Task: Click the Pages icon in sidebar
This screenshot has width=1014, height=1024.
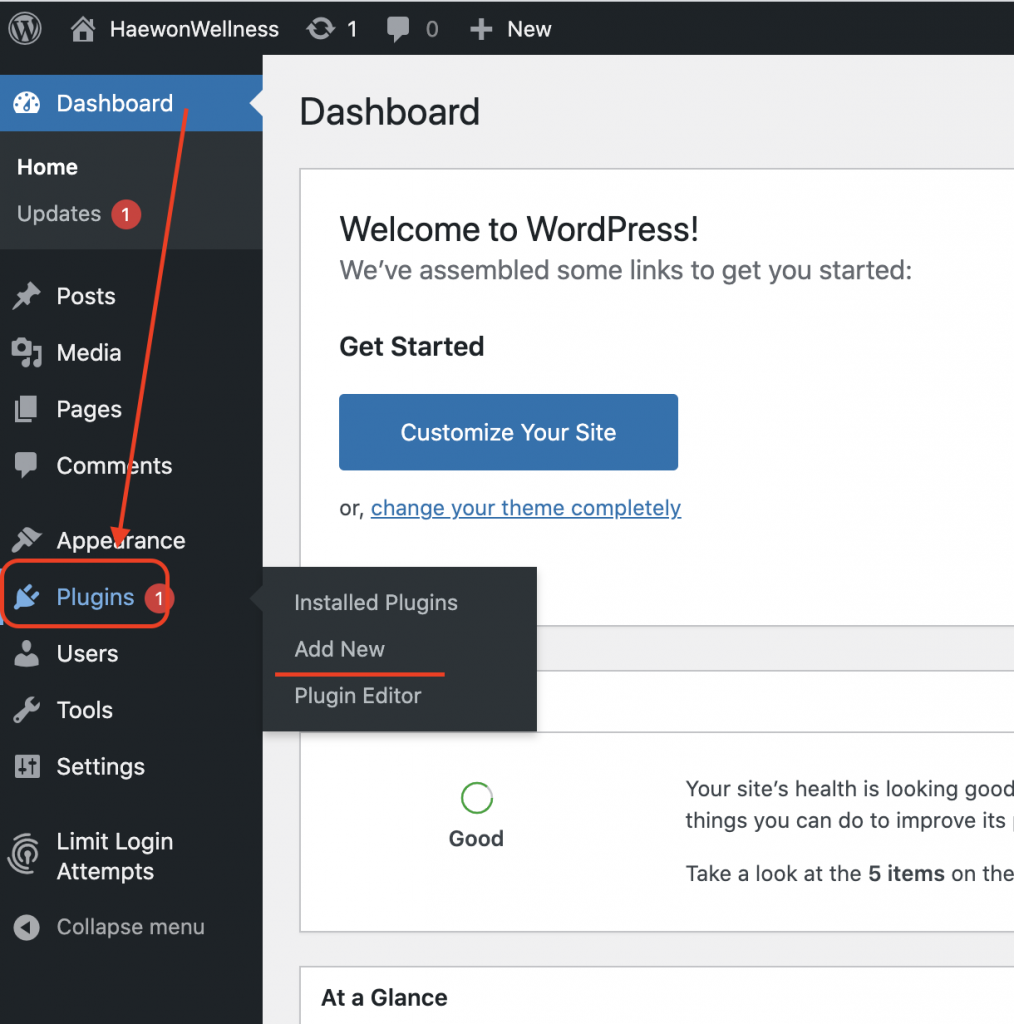Action: click(x=26, y=409)
